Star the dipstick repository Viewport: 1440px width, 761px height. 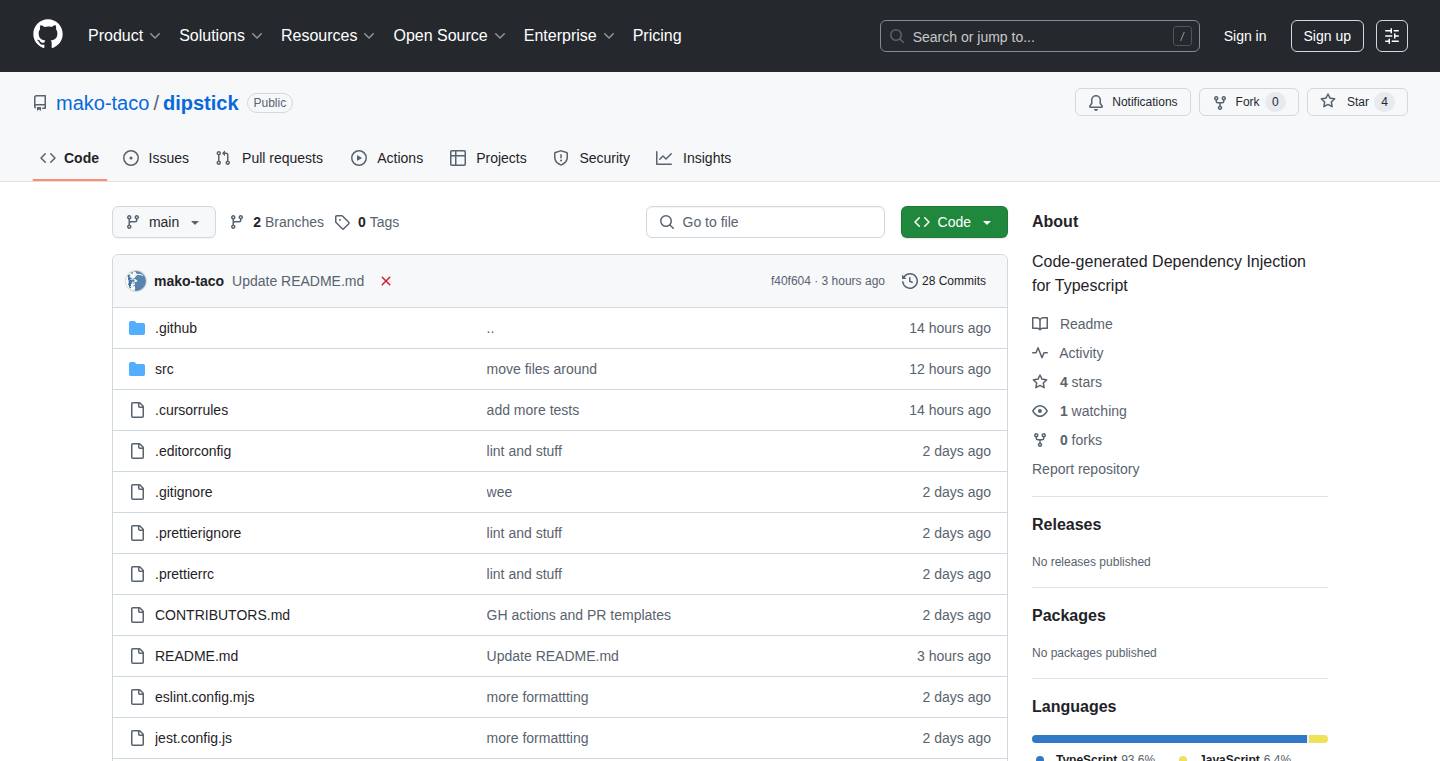point(1357,102)
